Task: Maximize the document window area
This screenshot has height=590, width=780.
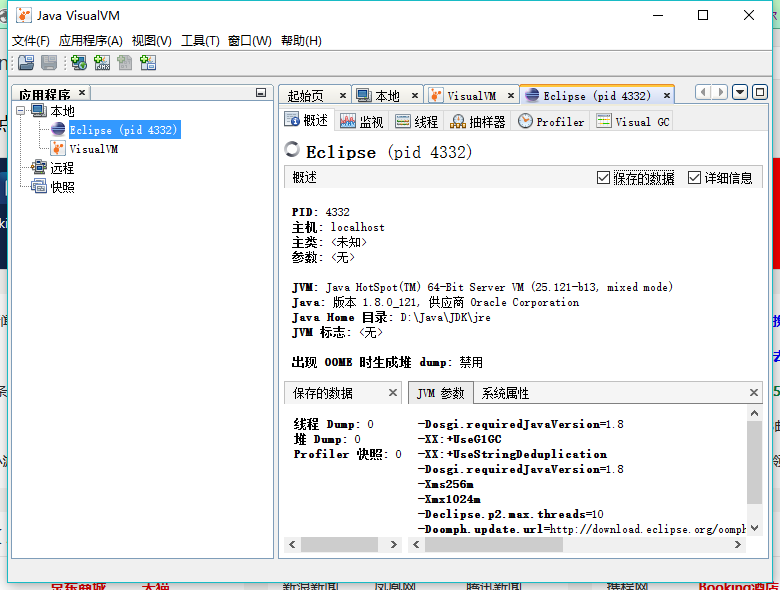Action: (760, 92)
